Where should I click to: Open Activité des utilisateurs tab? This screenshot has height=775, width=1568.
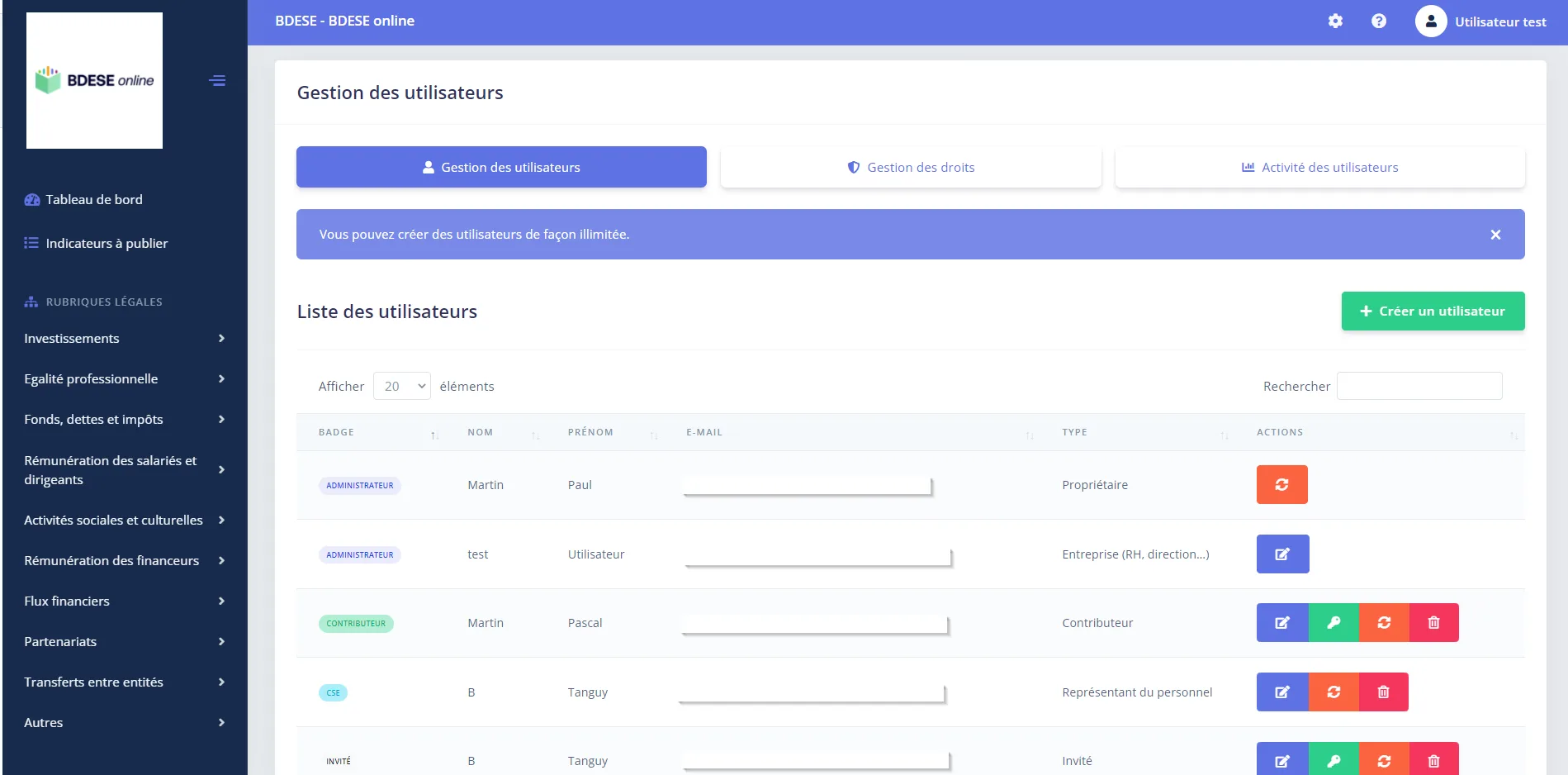pyautogui.click(x=1319, y=168)
